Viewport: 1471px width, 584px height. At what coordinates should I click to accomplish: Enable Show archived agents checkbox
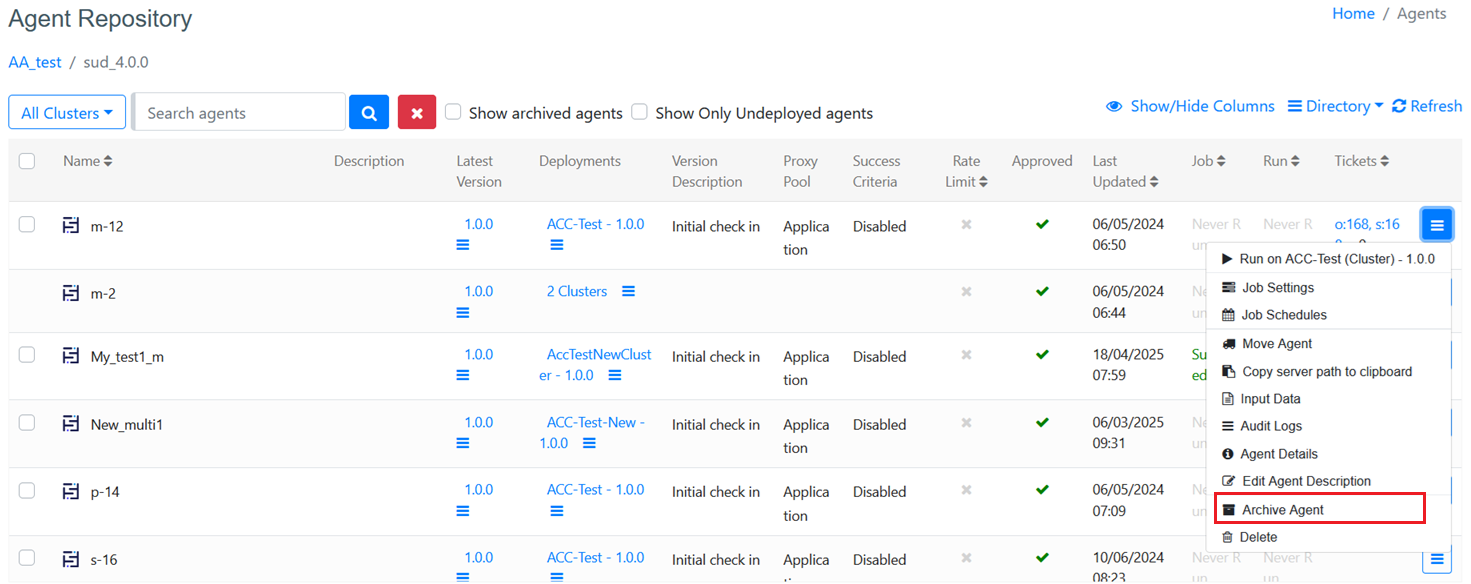click(453, 112)
